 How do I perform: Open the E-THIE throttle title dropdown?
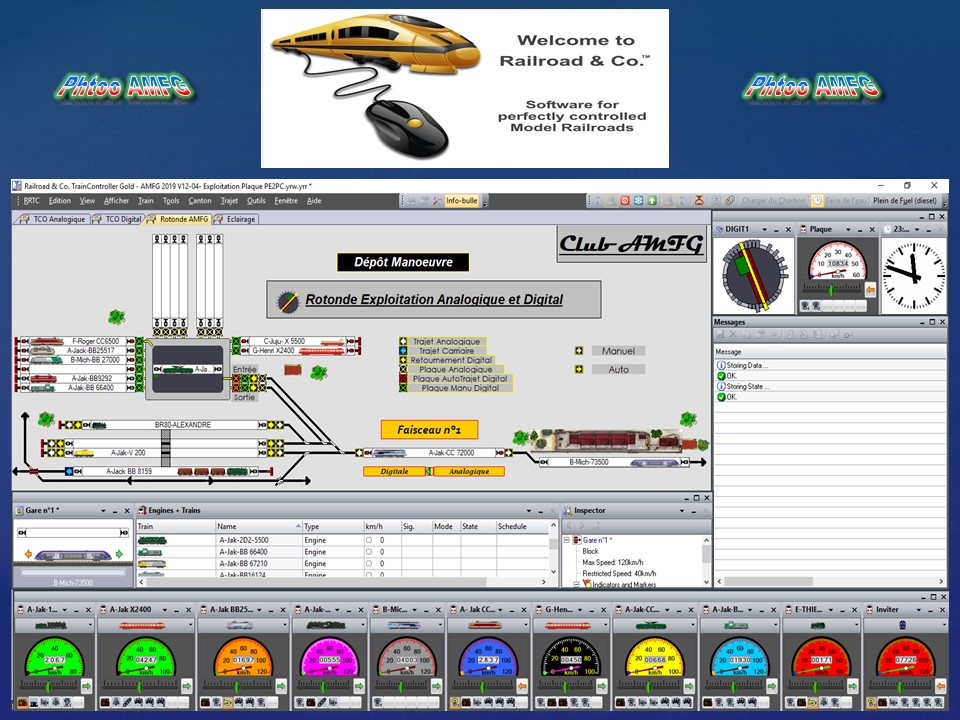[x=829, y=610]
